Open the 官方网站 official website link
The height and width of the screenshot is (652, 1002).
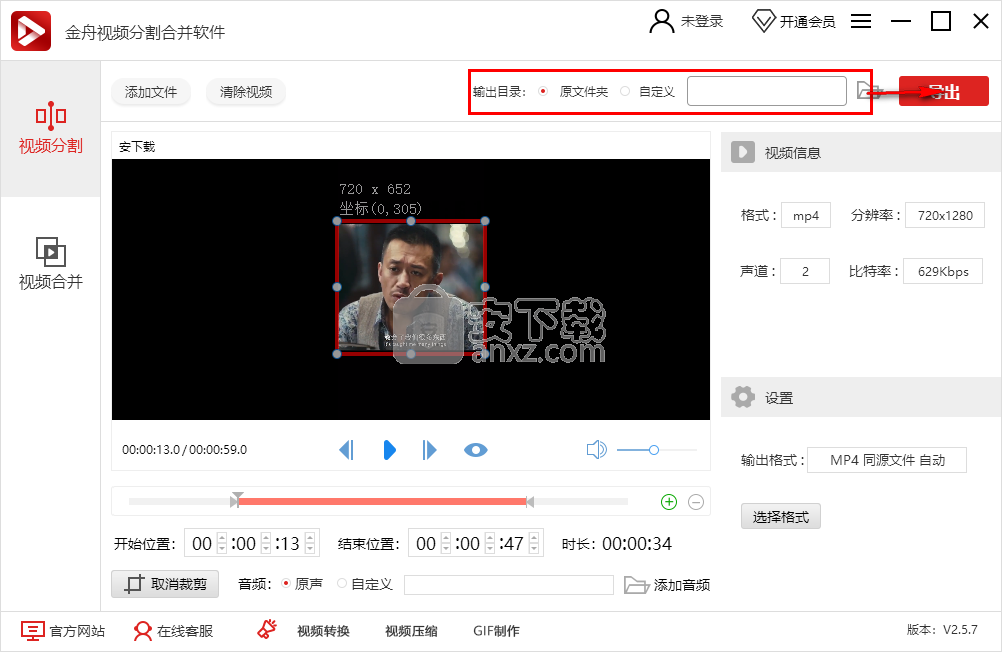(x=63, y=631)
